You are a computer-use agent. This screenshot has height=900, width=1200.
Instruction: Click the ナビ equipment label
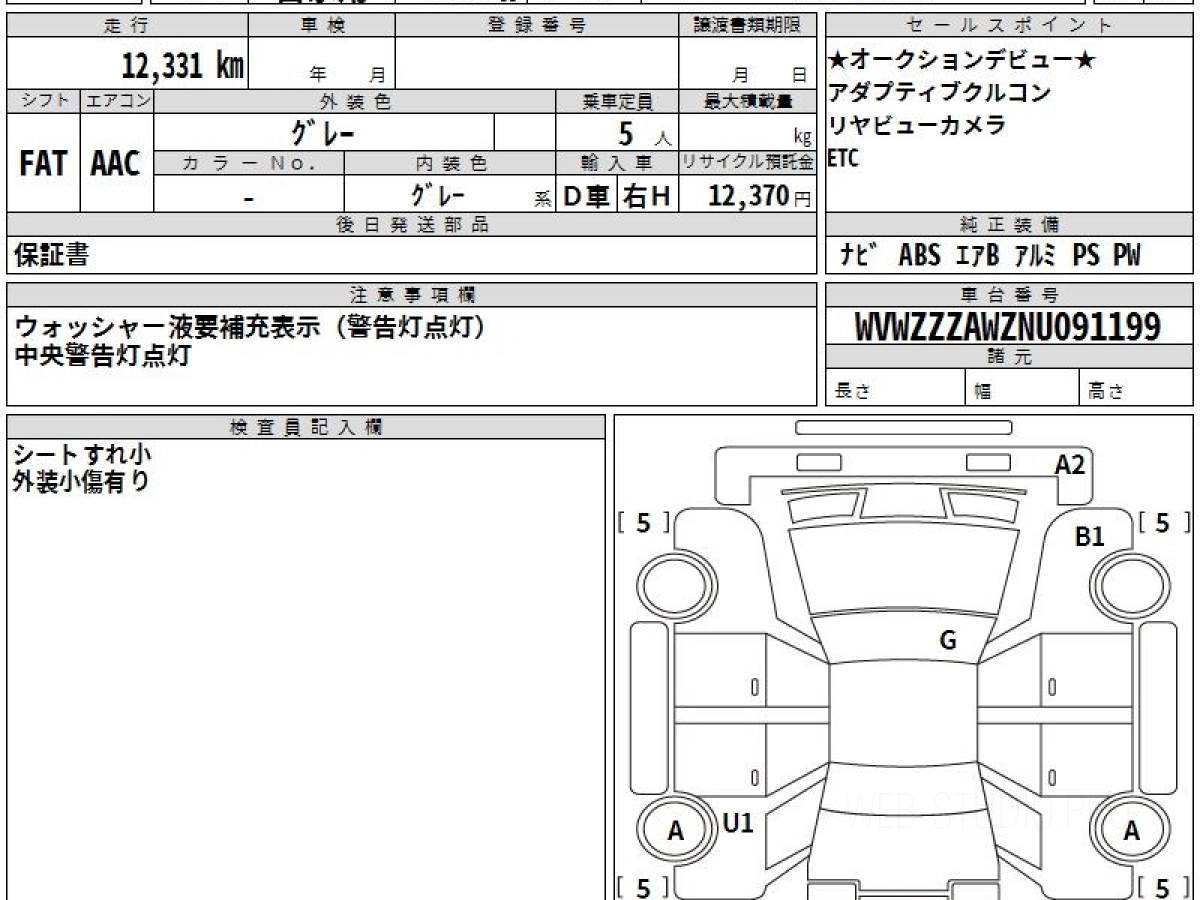858,256
